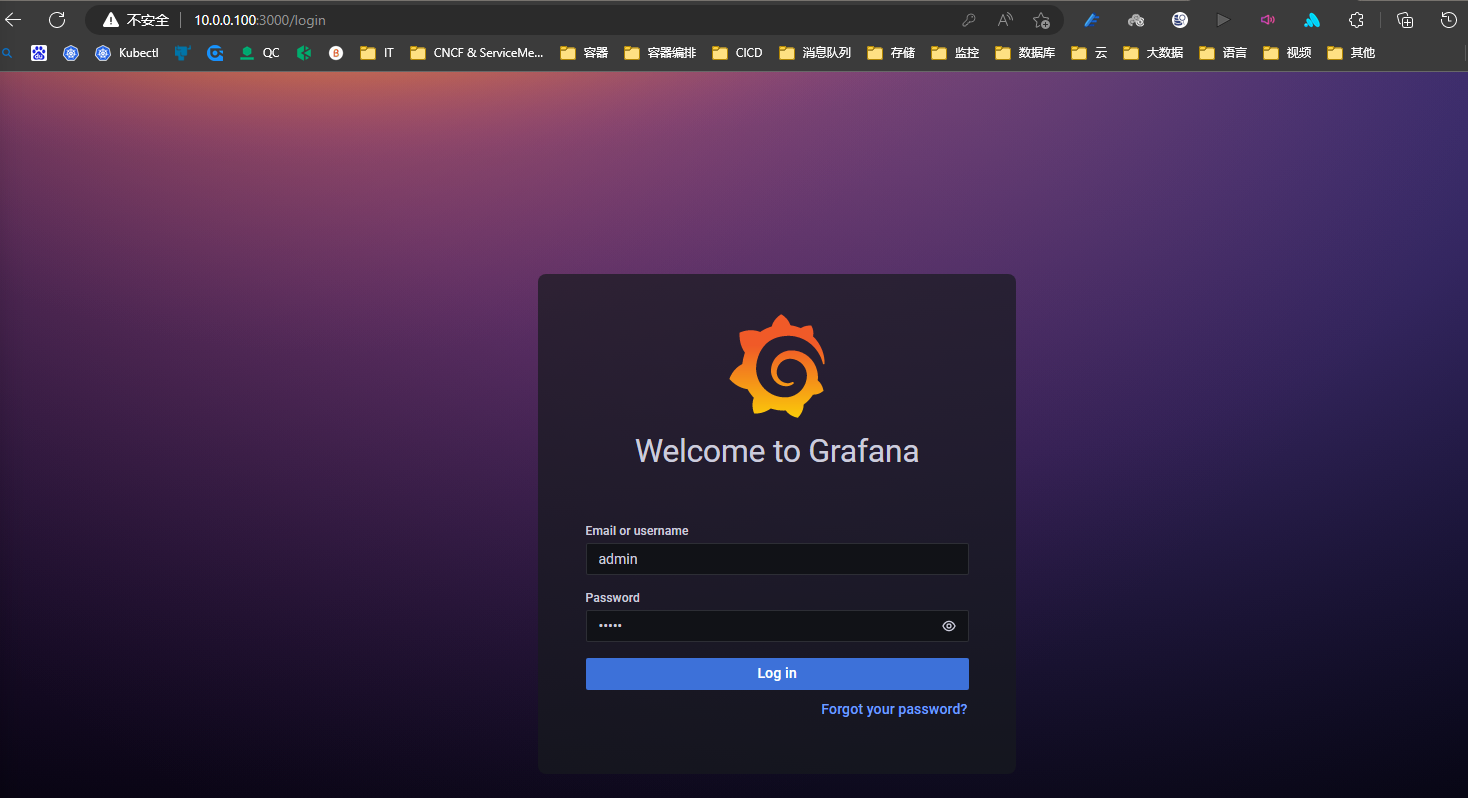
Task: Focus the Email or username field
Action: (777, 559)
